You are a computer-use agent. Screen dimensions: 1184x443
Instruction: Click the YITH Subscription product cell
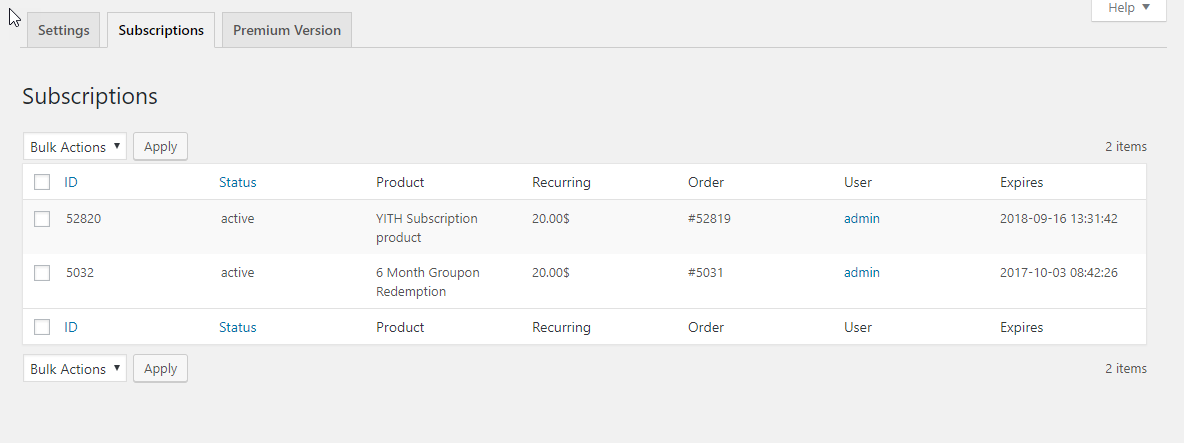pos(427,228)
